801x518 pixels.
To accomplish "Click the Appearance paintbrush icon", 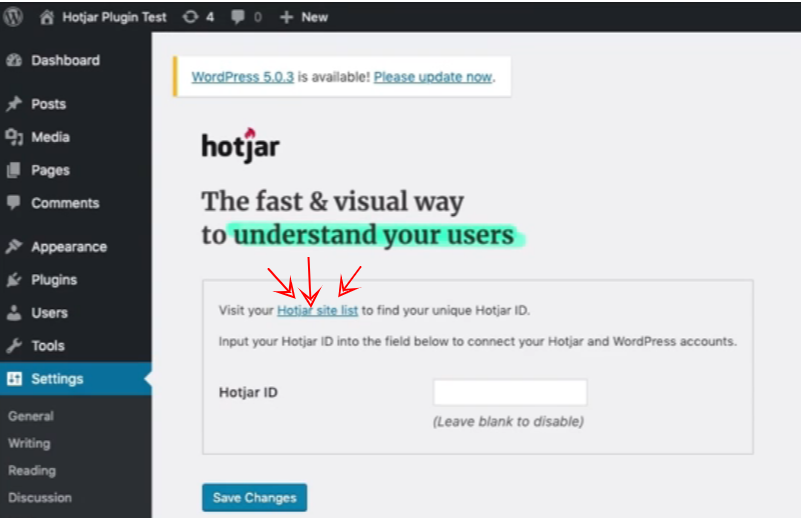I will [x=14, y=247].
